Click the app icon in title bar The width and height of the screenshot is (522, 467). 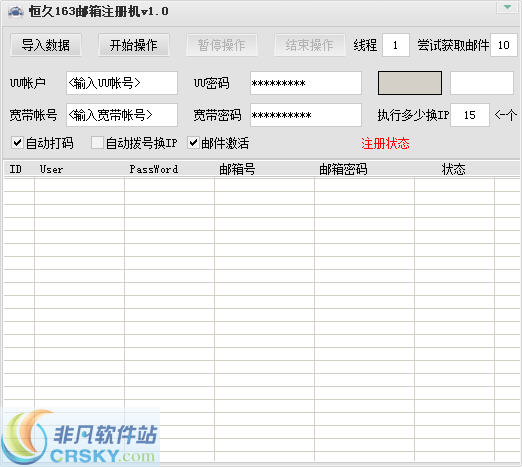coord(15,12)
